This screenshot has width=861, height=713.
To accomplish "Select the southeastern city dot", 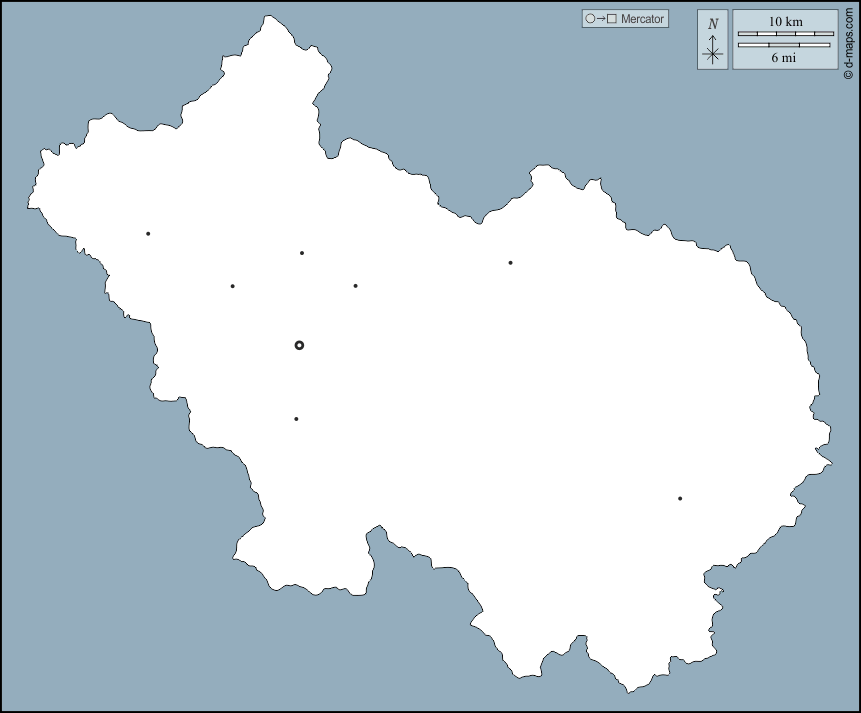I will pyautogui.click(x=680, y=498).
